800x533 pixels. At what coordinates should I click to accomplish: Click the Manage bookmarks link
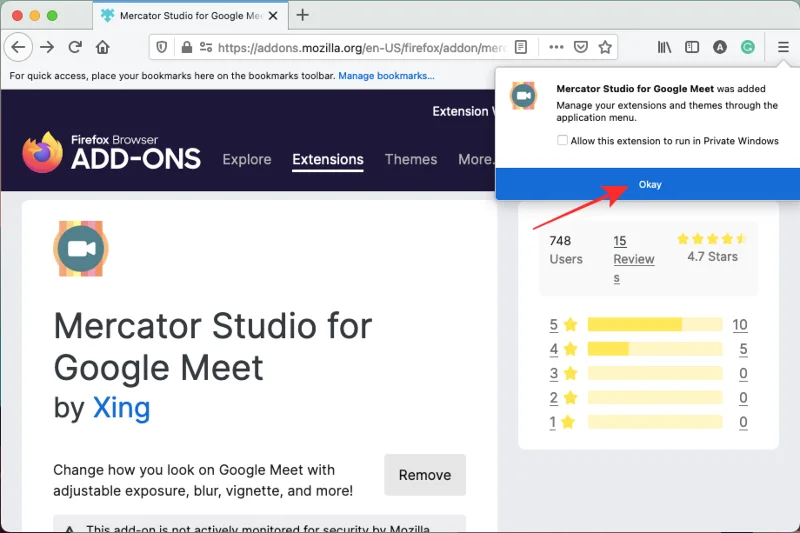pyautogui.click(x=385, y=76)
